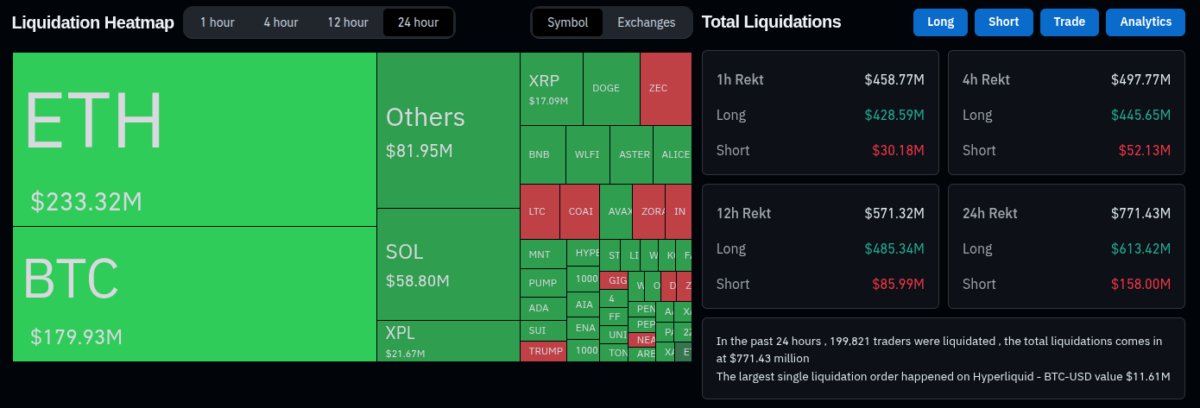Viewport: 1200px width, 408px height.
Task: Open the Trade button
Action: click(1069, 22)
